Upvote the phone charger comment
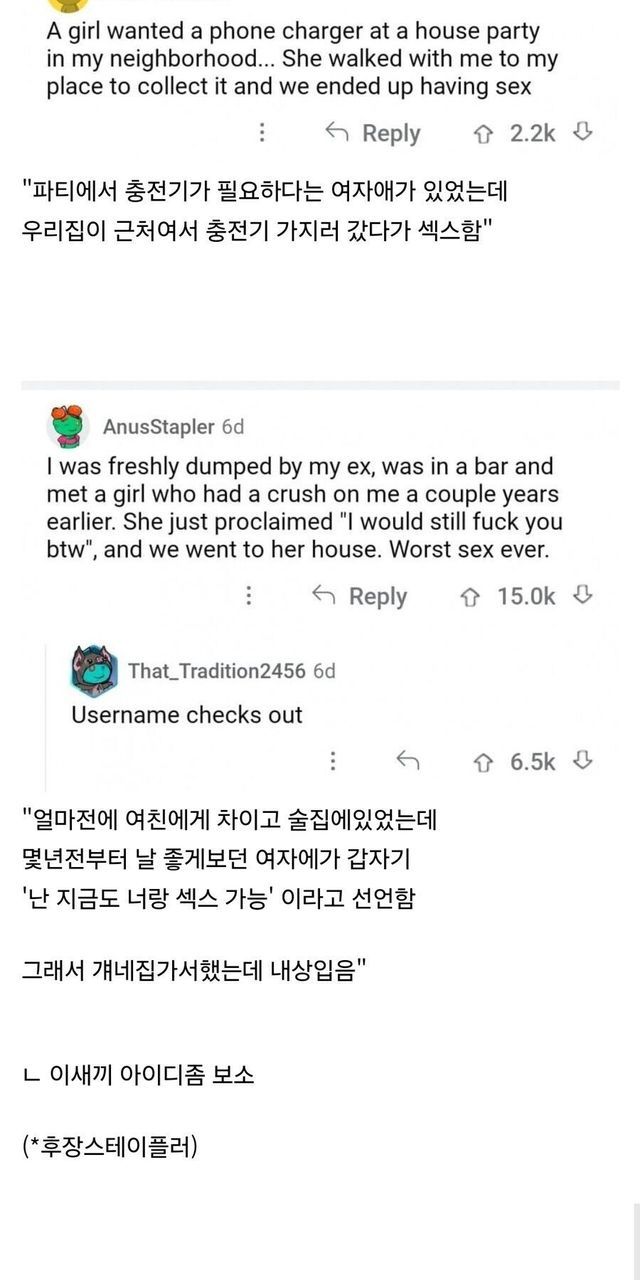The image size is (640, 1280). click(485, 133)
